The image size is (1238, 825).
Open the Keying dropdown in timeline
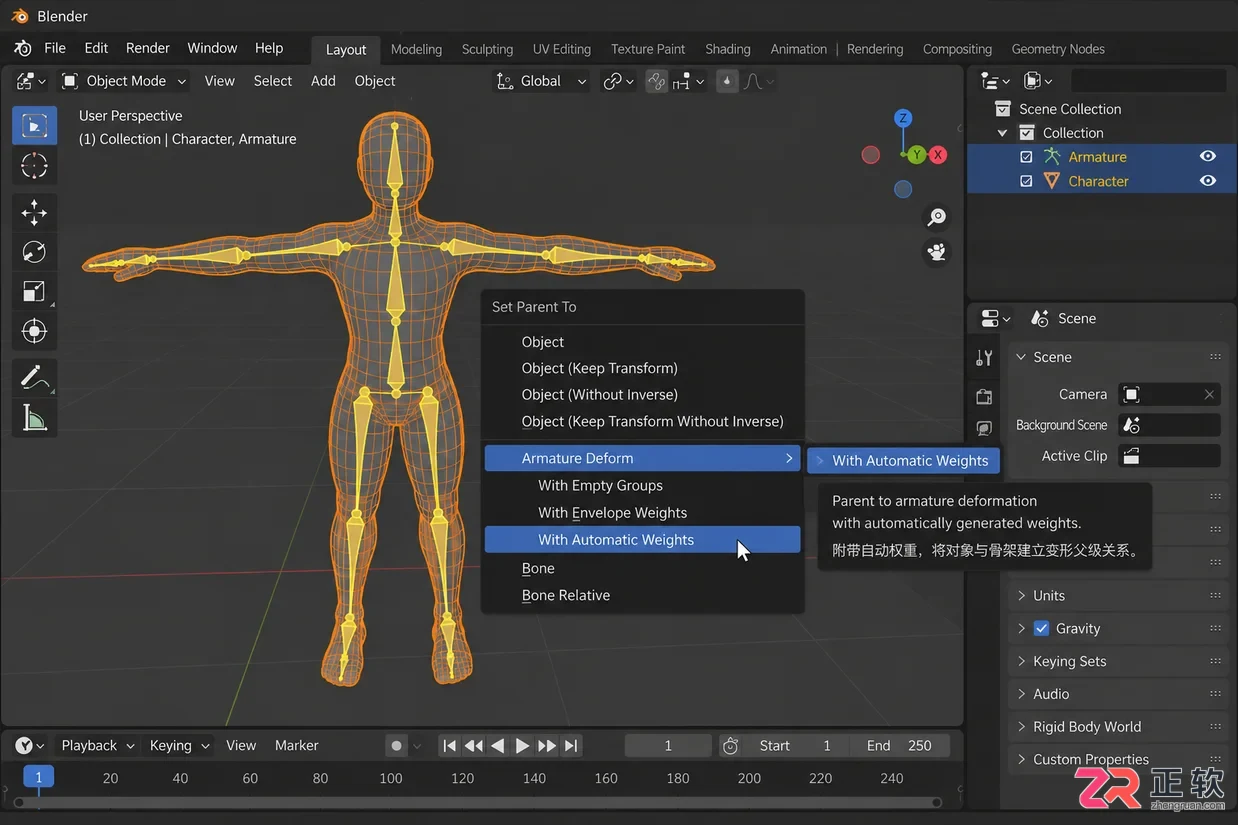[x=180, y=746]
